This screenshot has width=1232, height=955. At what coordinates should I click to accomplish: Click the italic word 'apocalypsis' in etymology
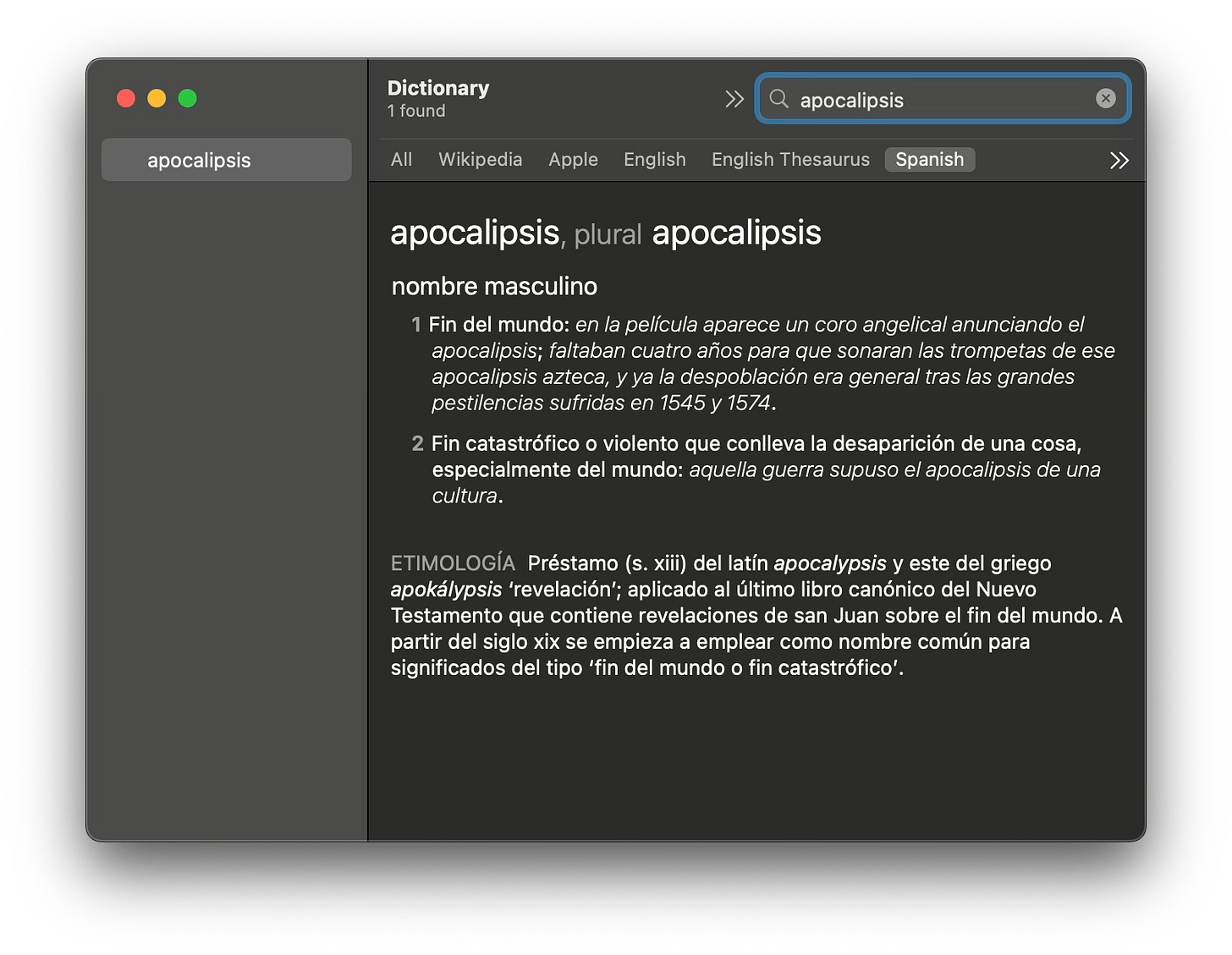pyautogui.click(x=830, y=563)
